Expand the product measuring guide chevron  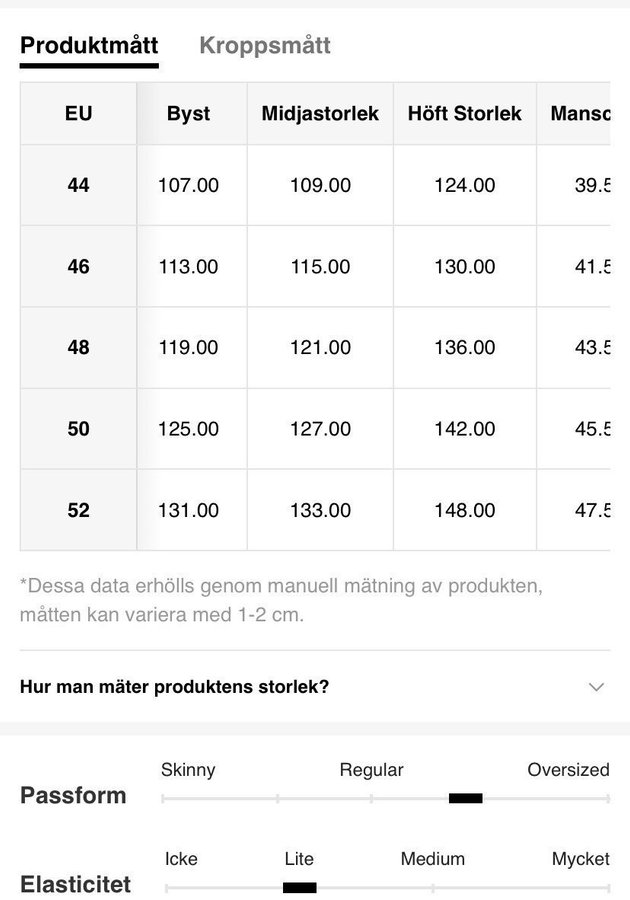click(597, 687)
